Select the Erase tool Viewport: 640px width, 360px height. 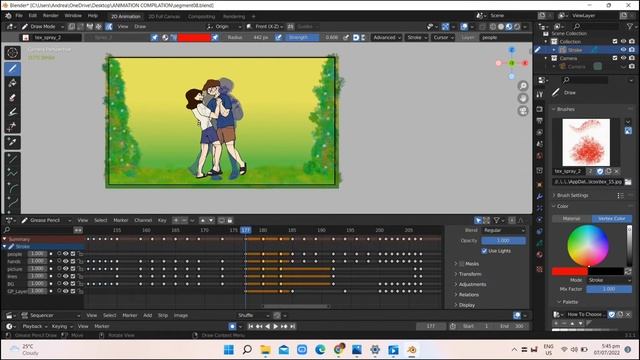[12, 98]
